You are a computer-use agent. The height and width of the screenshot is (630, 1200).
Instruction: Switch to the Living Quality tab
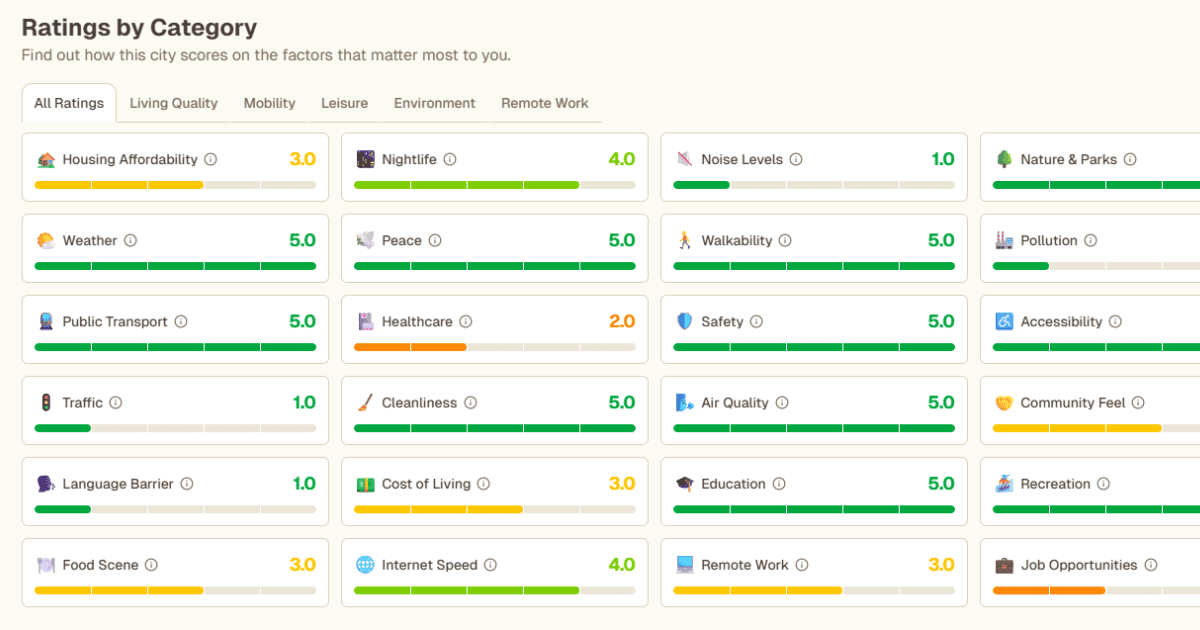[x=173, y=103]
